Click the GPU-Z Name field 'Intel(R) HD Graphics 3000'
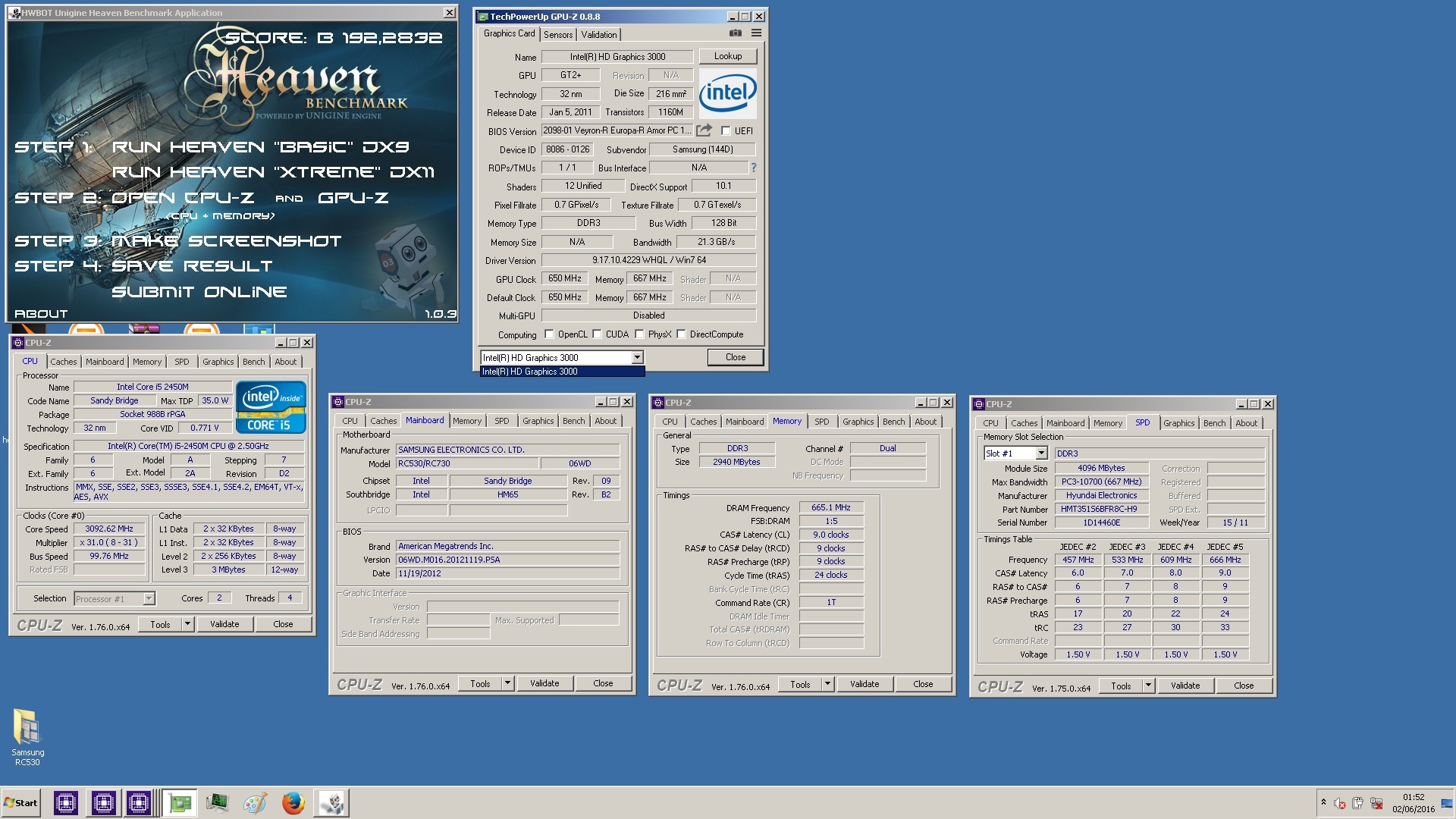 (617, 57)
